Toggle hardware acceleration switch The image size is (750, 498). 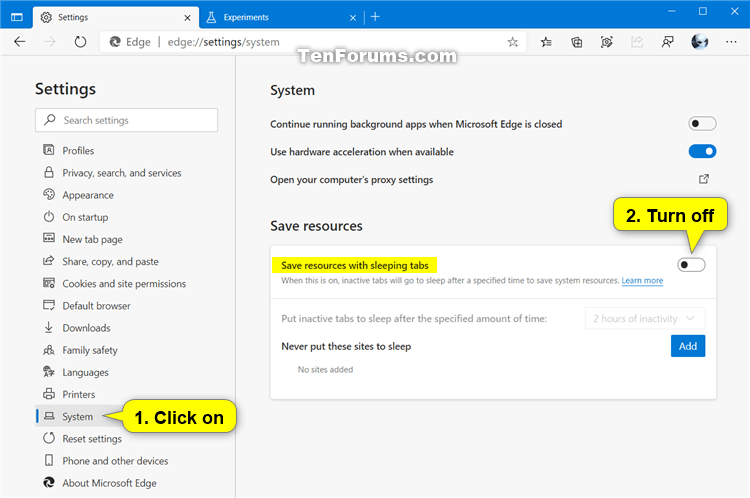pyautogui.click(x=702, y=151)
